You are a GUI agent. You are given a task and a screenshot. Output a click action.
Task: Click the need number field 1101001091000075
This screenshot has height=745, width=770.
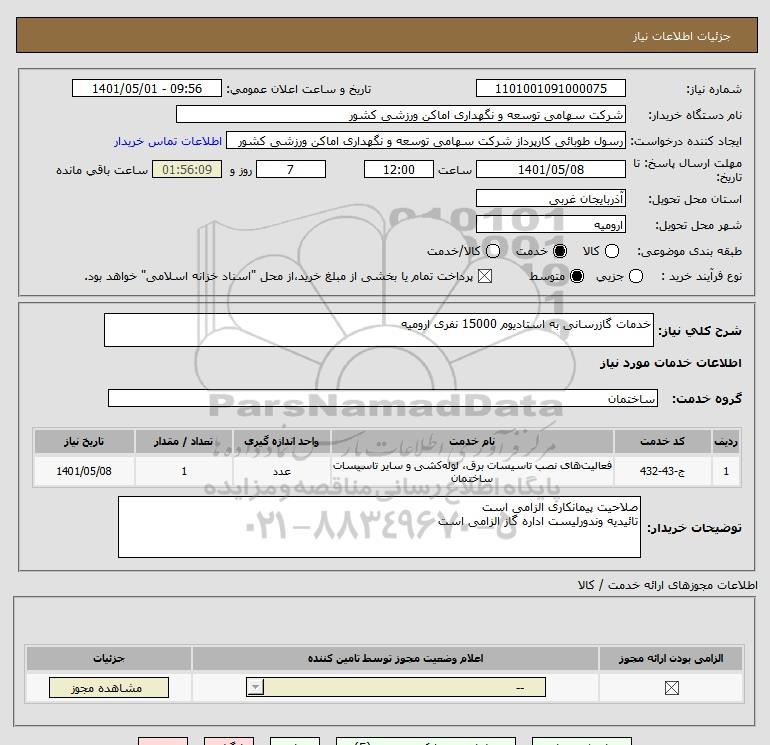pos(550,88)
